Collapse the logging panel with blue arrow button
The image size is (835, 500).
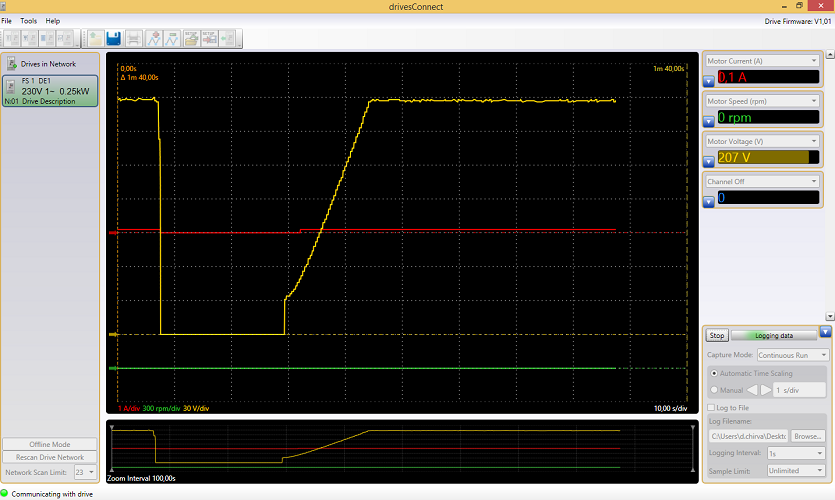pyautogui.click(x=825, y=332)
